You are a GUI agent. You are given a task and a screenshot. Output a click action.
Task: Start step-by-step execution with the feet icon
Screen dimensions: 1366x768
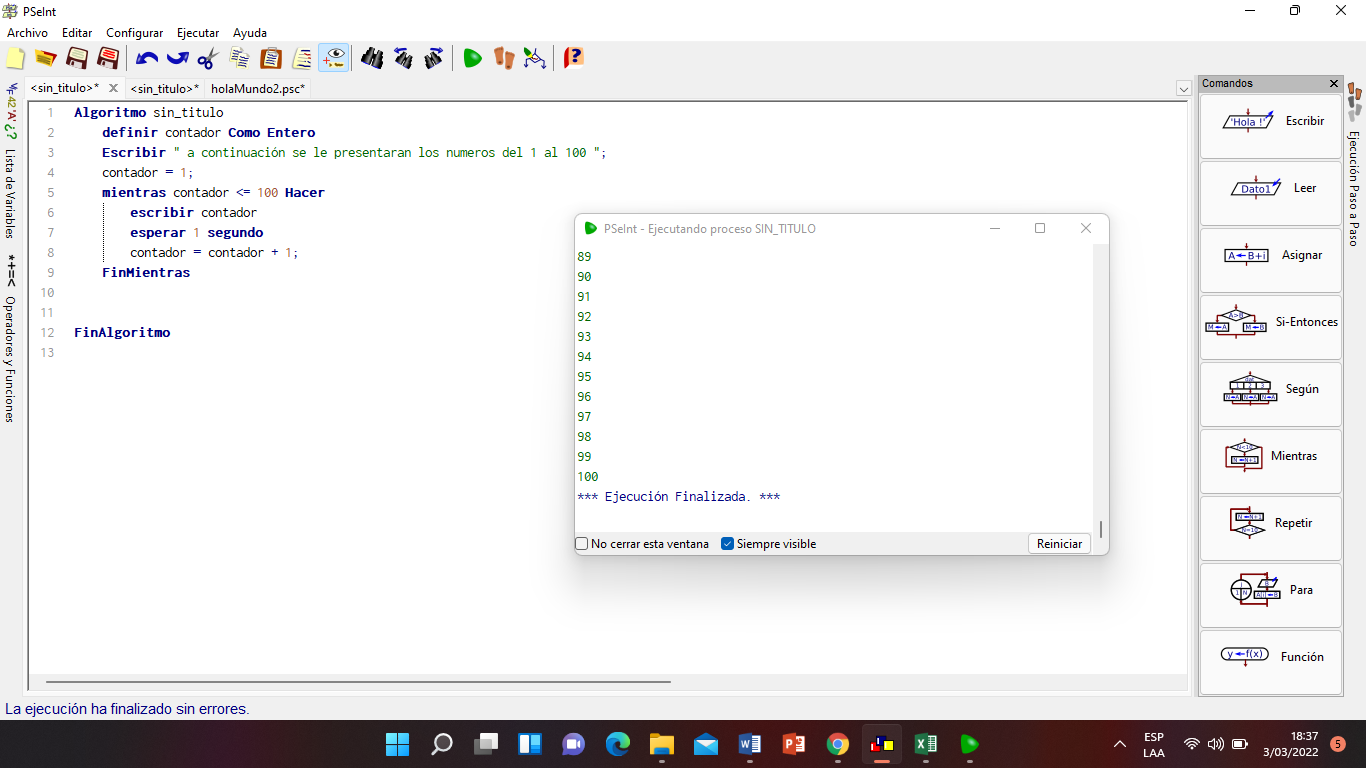(504, 58)
